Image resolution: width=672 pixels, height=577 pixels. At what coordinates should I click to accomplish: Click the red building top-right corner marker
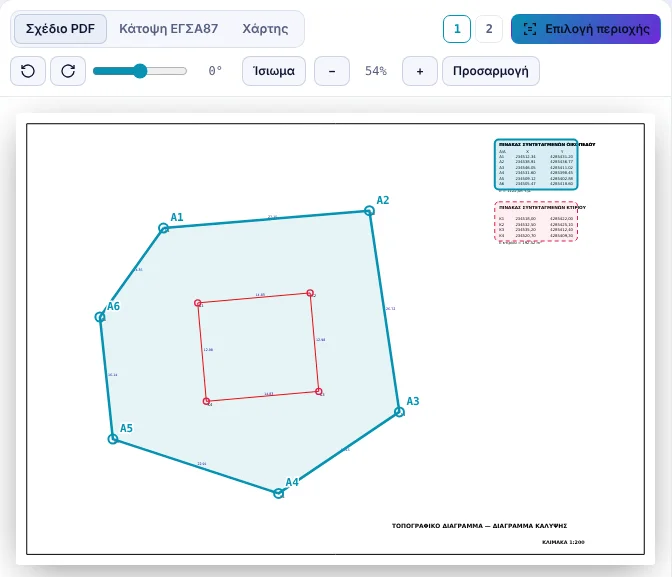pyautogui.click(x=310, y=293)
